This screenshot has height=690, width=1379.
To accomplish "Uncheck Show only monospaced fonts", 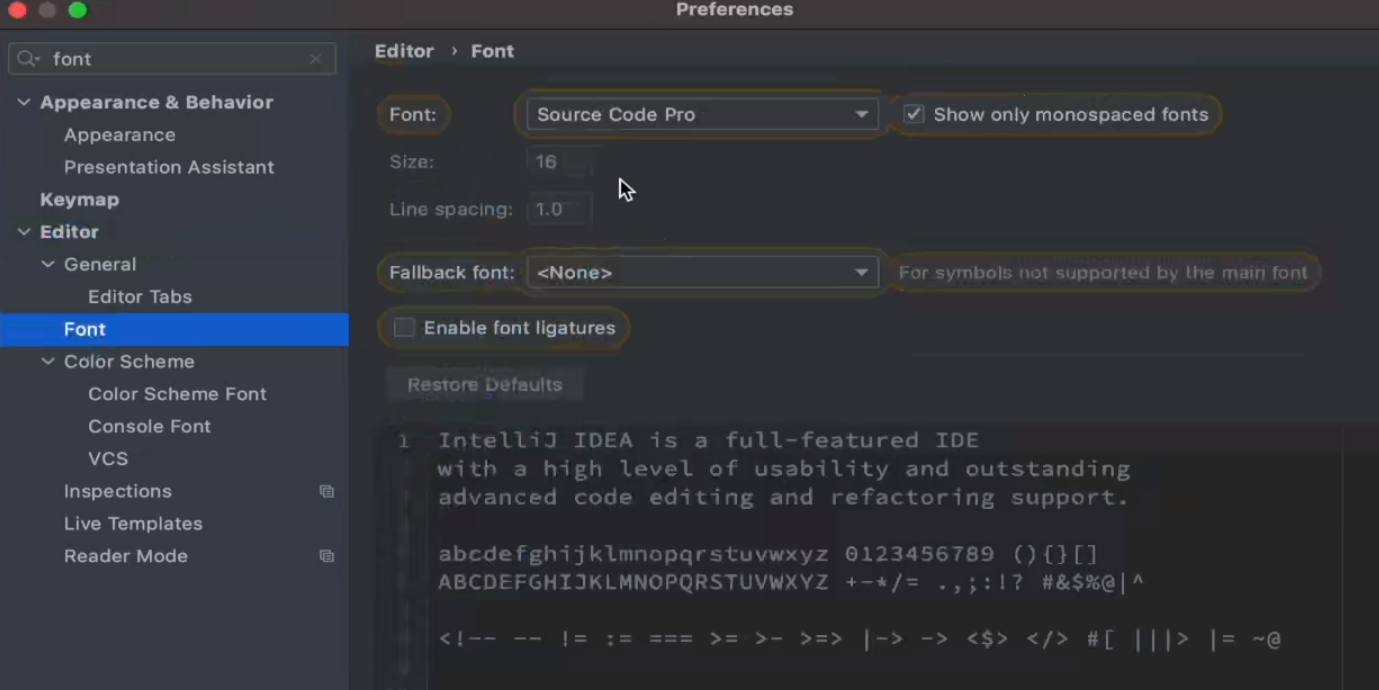I will click(914, 114).
